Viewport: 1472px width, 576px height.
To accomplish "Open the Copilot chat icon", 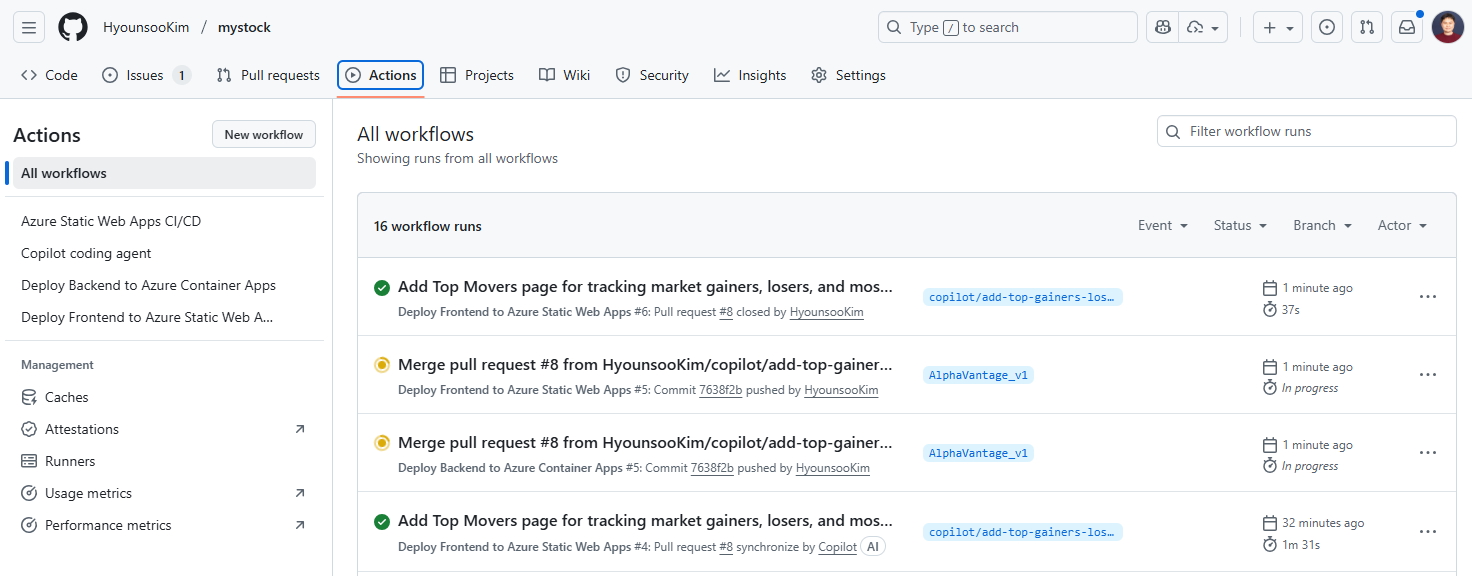I will [x=1162, y=27].
